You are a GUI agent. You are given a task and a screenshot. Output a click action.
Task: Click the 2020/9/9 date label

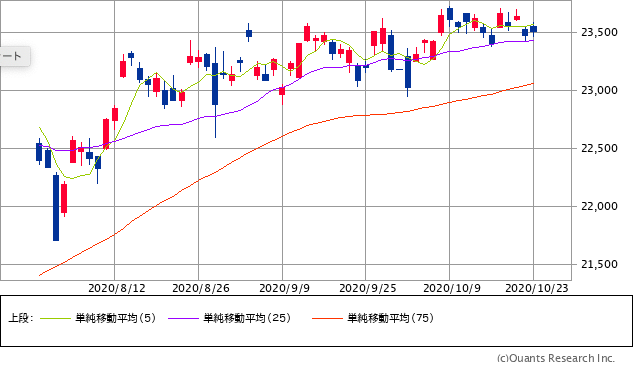284,288
